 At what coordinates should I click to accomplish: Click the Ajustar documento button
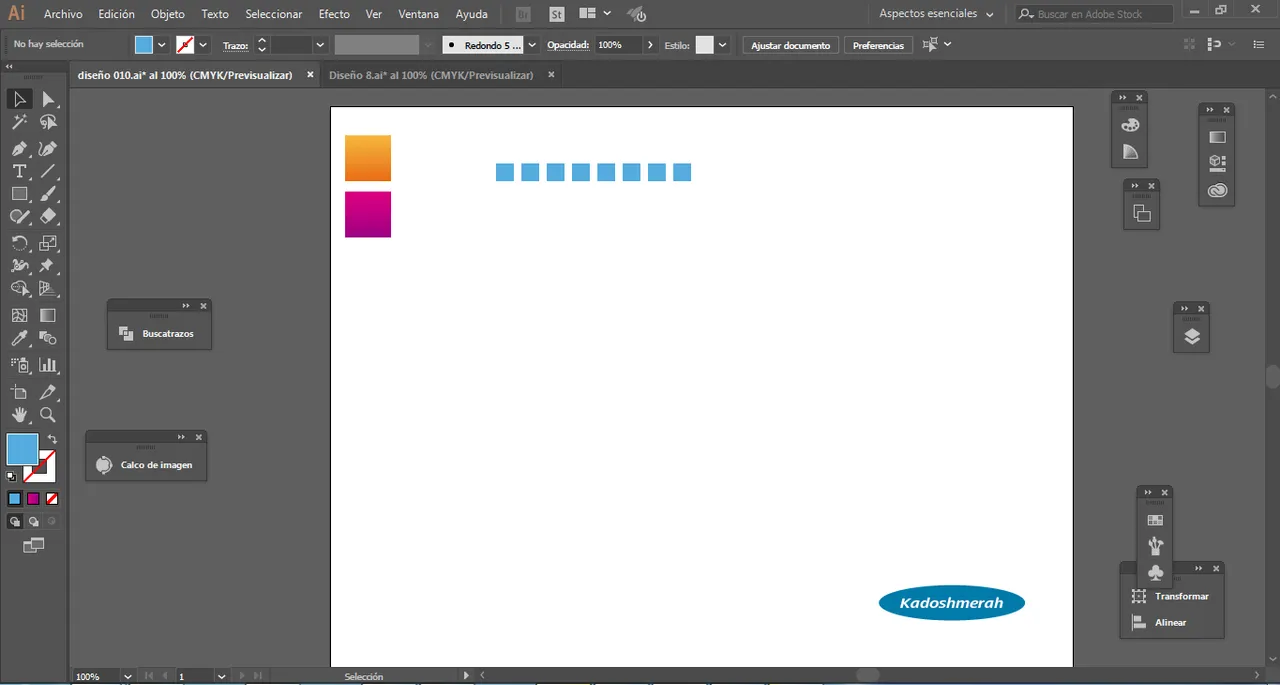coord(790,45)
